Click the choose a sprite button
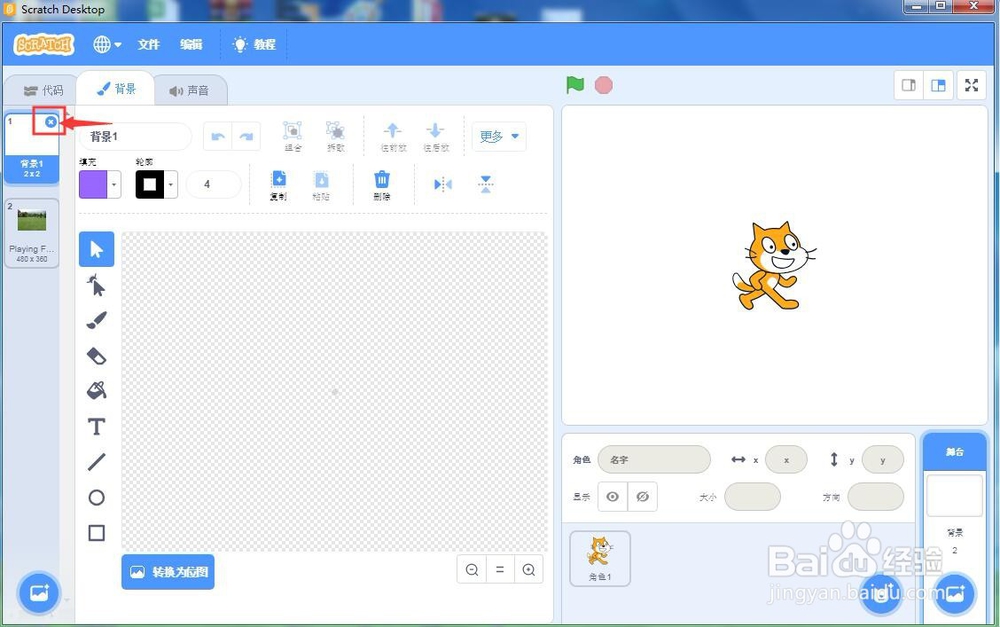Viewport: 1000px width, 627px height. [881, 594]
